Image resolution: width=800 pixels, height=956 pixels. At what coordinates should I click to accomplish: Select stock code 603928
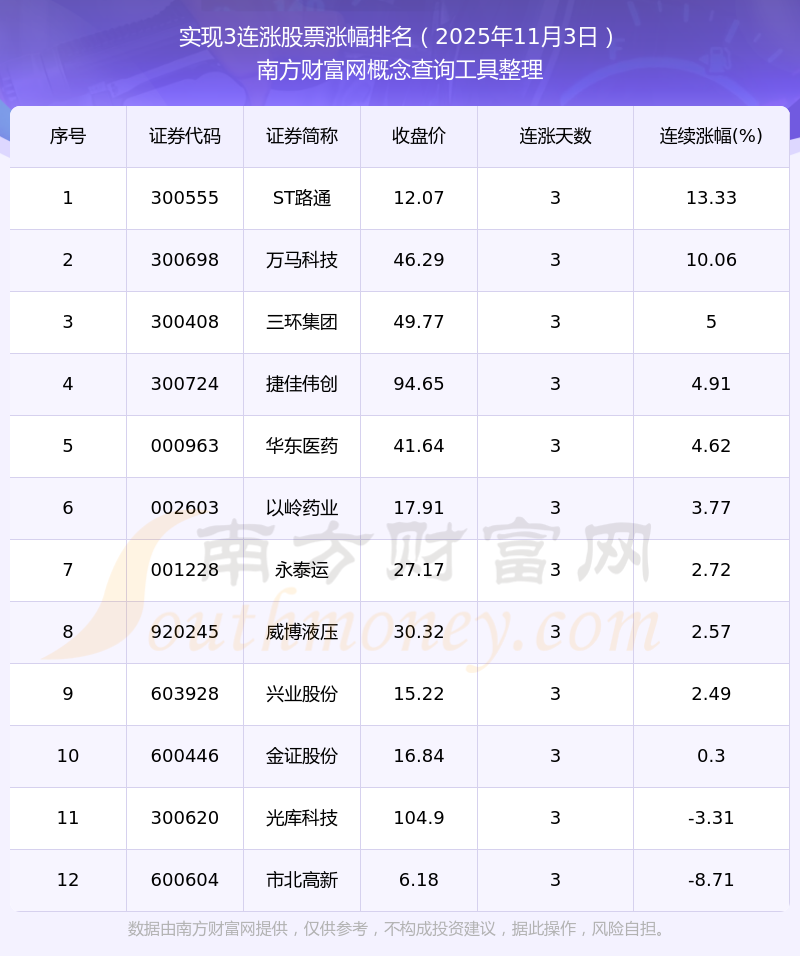[185, 694]
